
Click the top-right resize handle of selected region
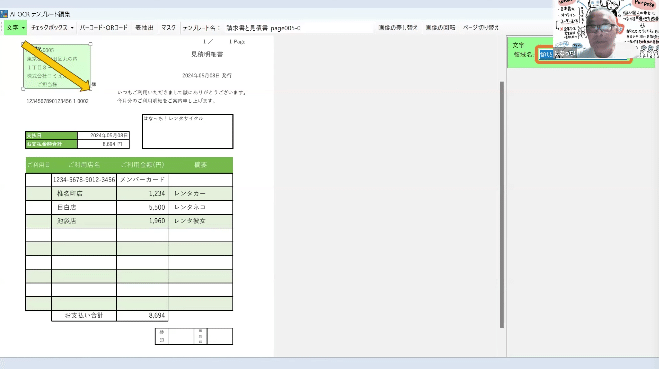pos(91,44)
